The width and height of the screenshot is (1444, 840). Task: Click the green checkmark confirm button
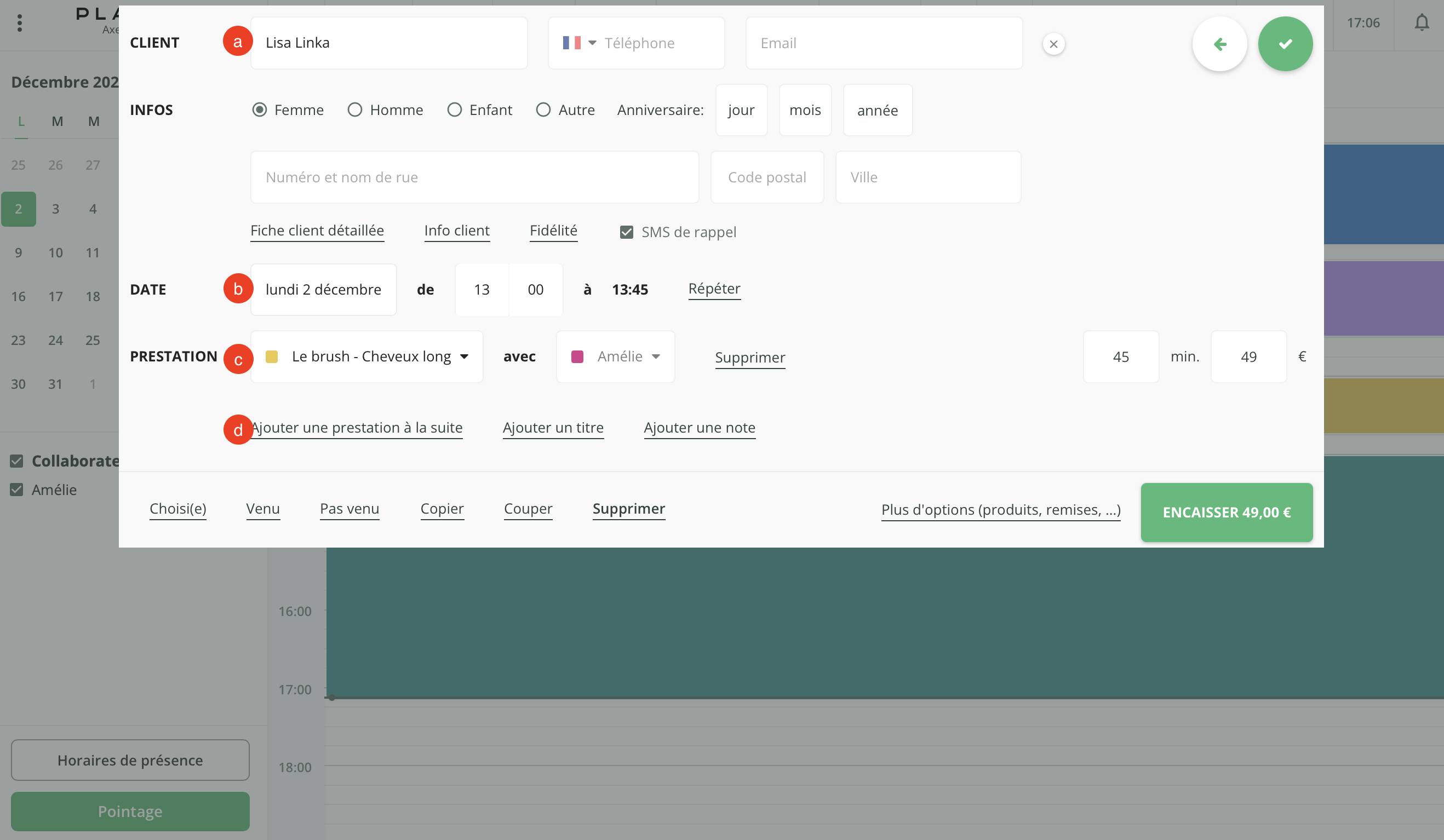[1285, 44]
